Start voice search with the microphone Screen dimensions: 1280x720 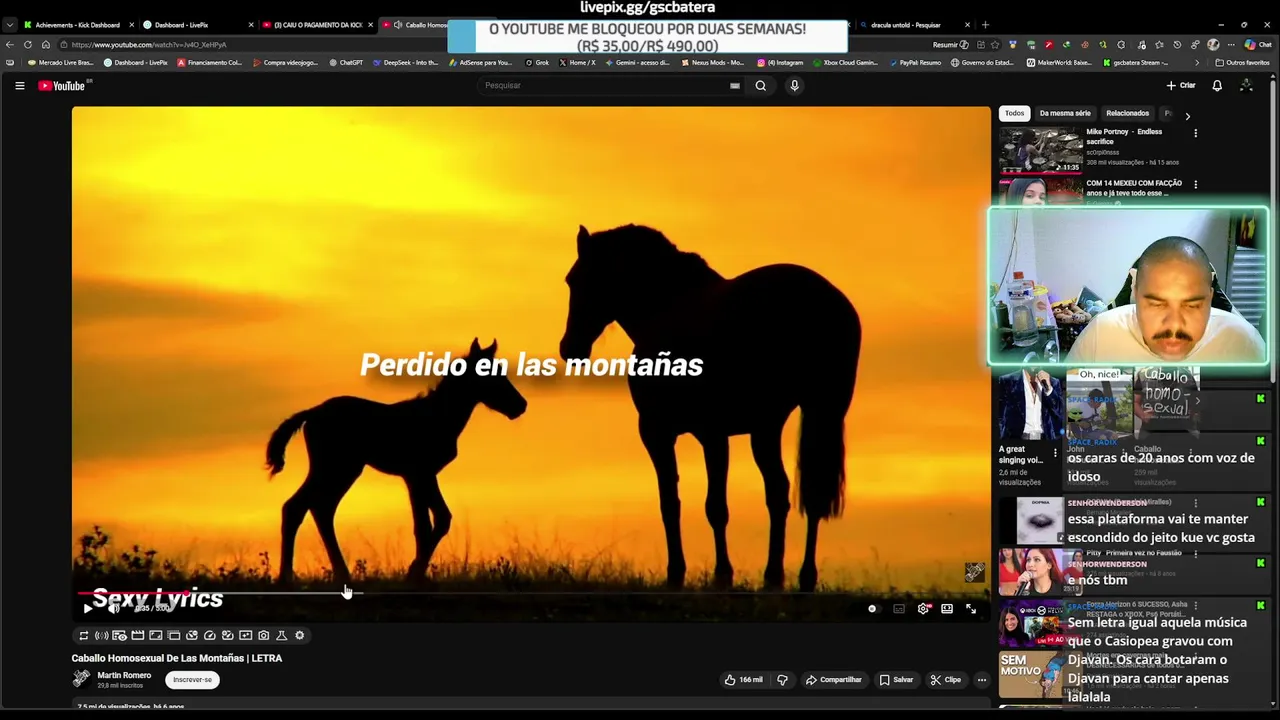click(794, 86)
